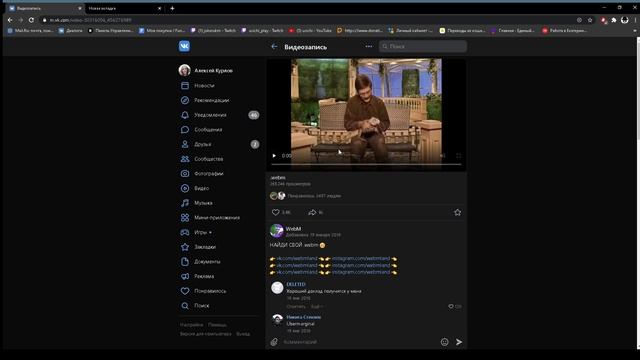
Task: Open the Twitch bookmark for uuchi_play
Action: [262, 31]
